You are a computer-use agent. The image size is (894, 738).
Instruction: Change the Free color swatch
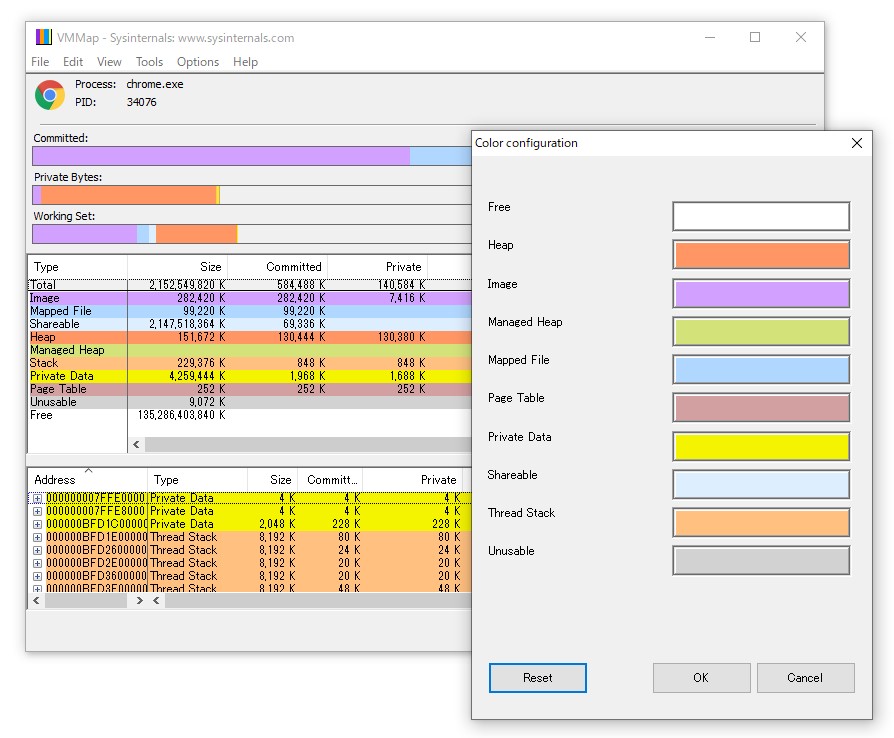[x=760, y=216]
